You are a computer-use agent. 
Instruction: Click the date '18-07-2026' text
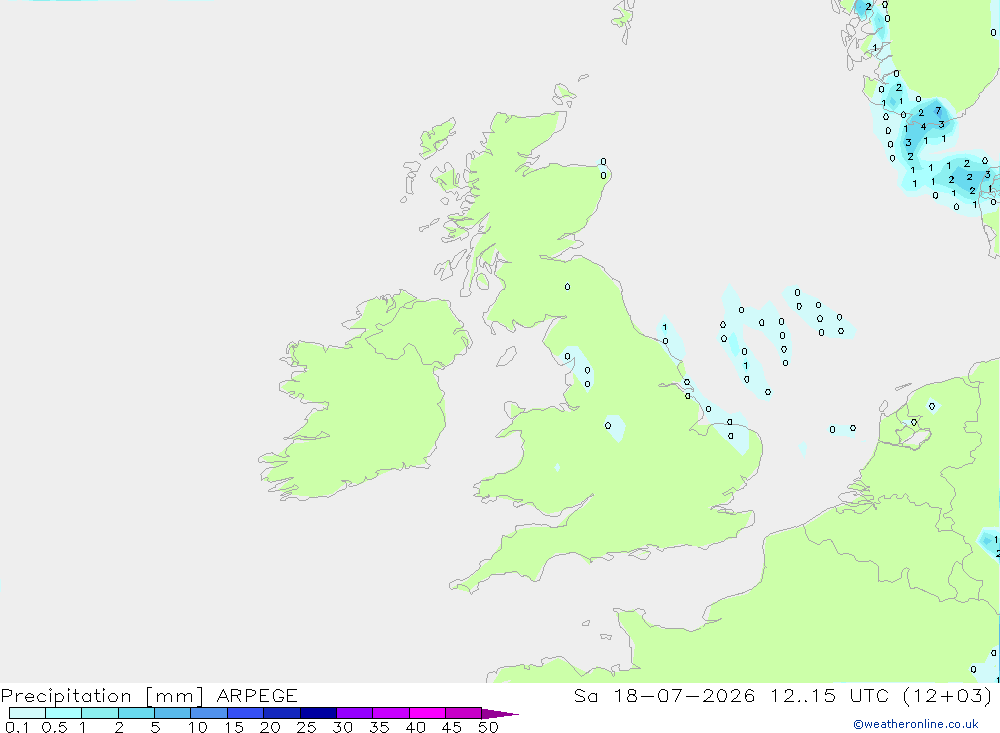pyautogui.click(x=684, y=695)
